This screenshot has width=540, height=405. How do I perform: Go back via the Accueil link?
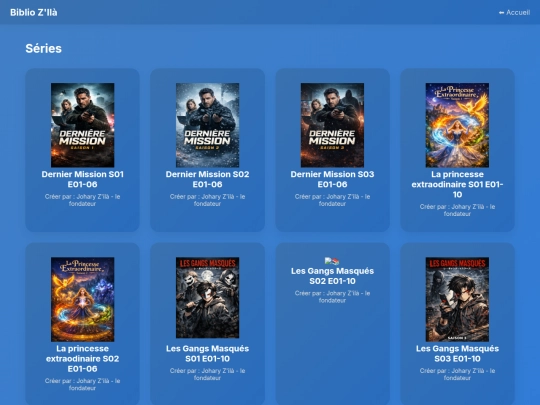click(x=514, y=12)
